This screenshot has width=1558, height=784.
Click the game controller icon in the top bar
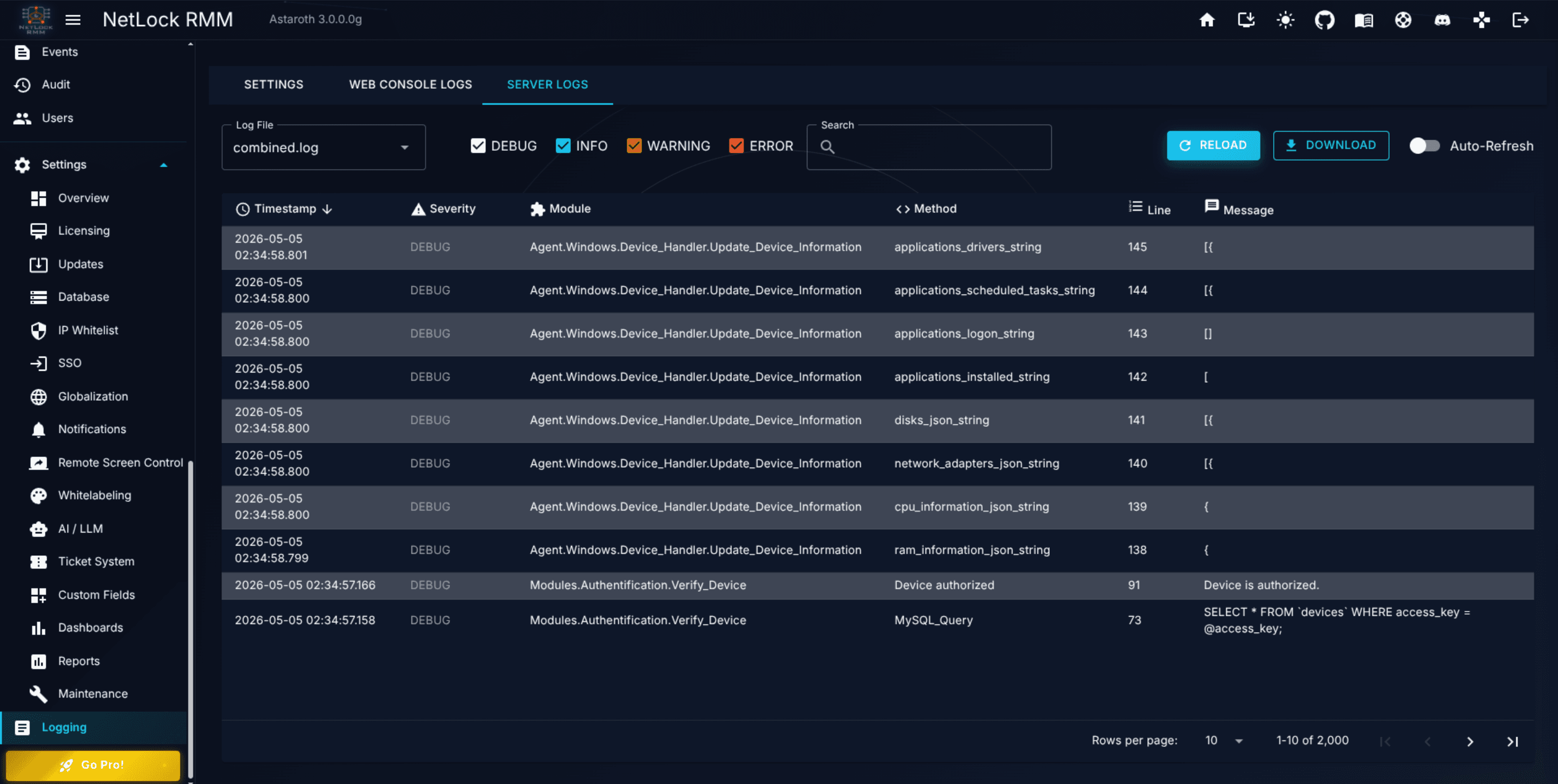pyautogui.click(x=1481, y=20)
